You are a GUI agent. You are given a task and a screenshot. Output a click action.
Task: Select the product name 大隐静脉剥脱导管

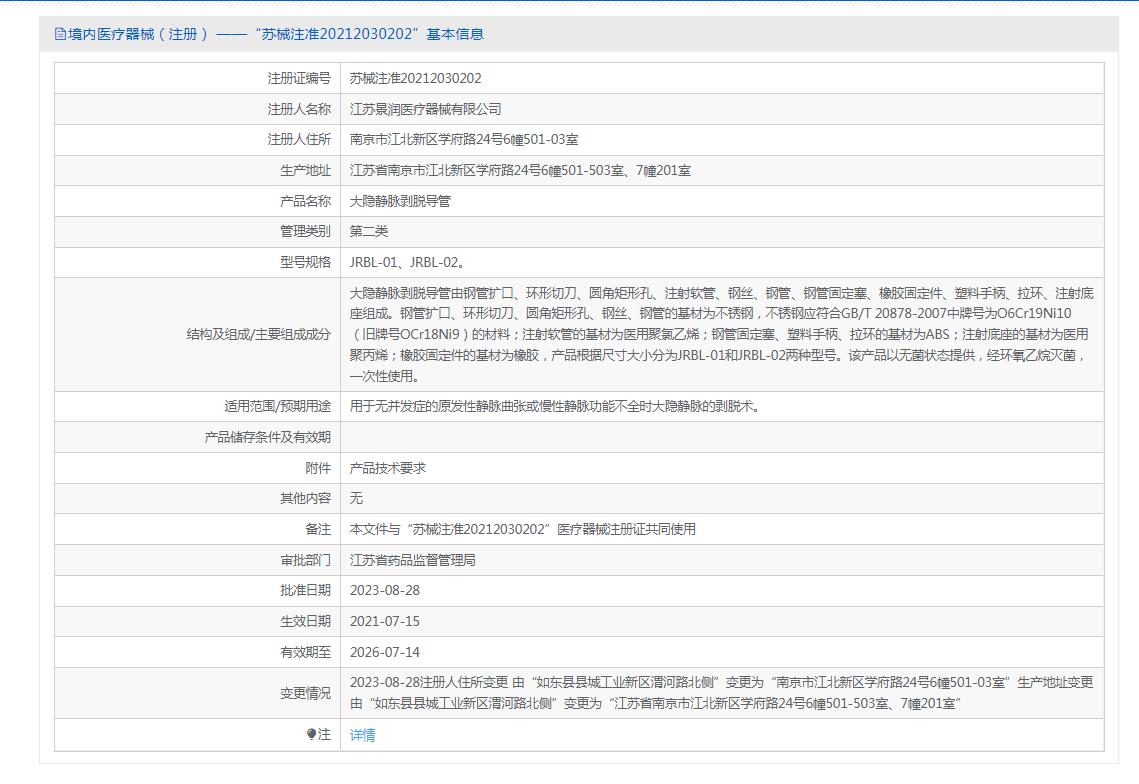[x=400, y=201]
